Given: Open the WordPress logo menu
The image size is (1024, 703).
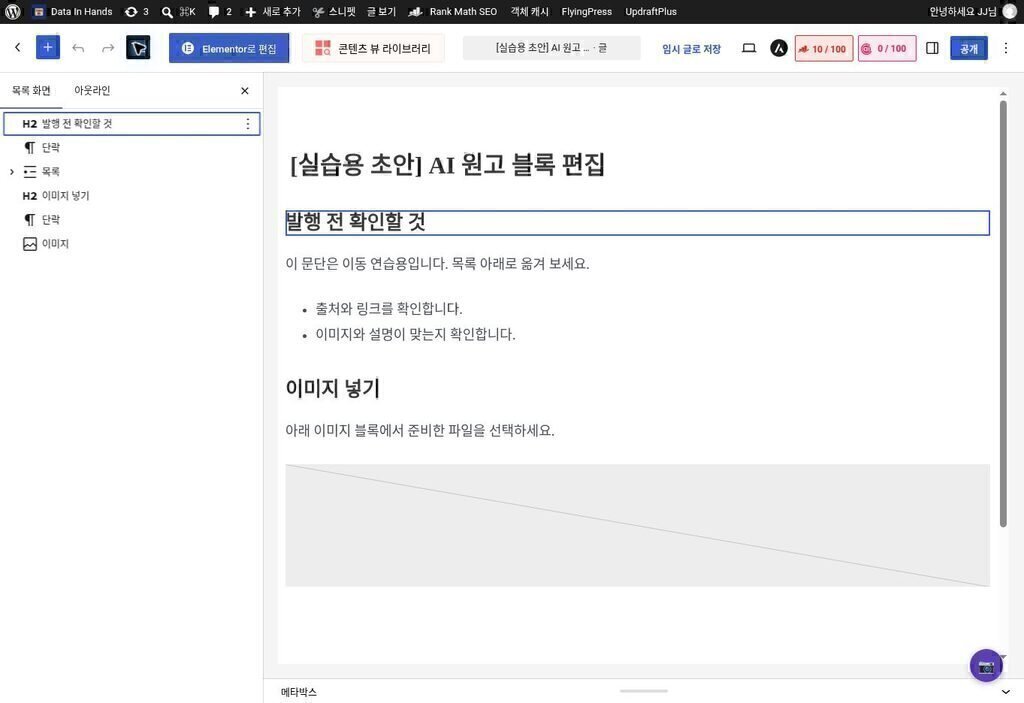Looking at the screenshot, I should 12,12.
